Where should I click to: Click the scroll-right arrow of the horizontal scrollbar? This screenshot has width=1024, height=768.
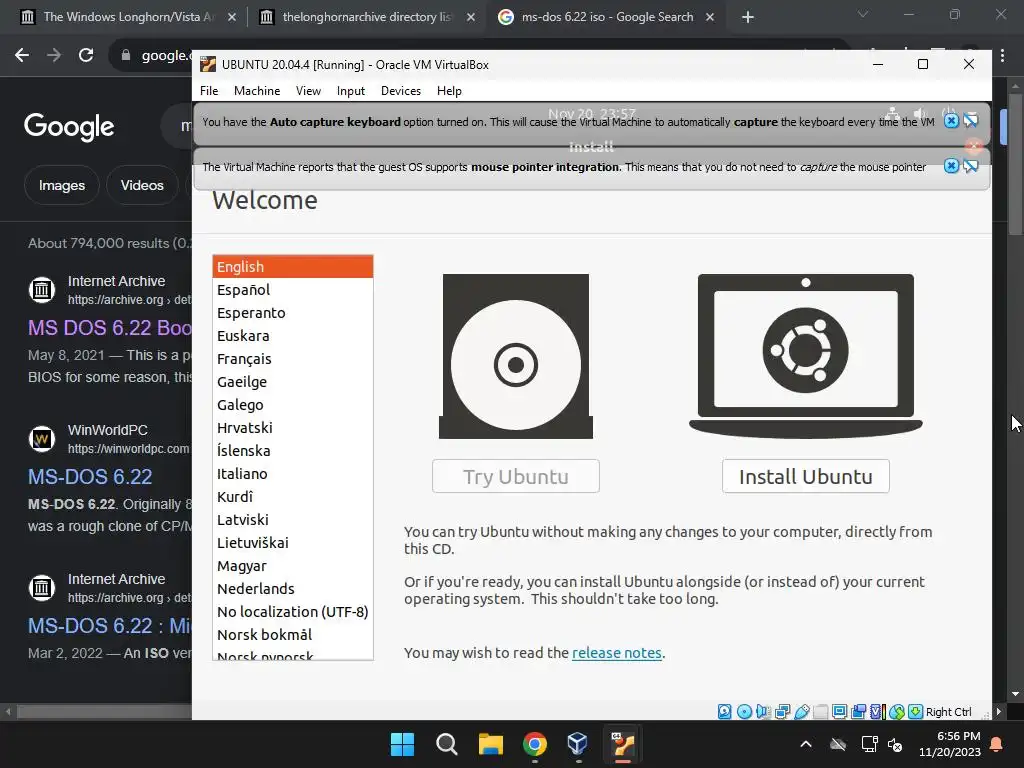[x=999, y=711]
